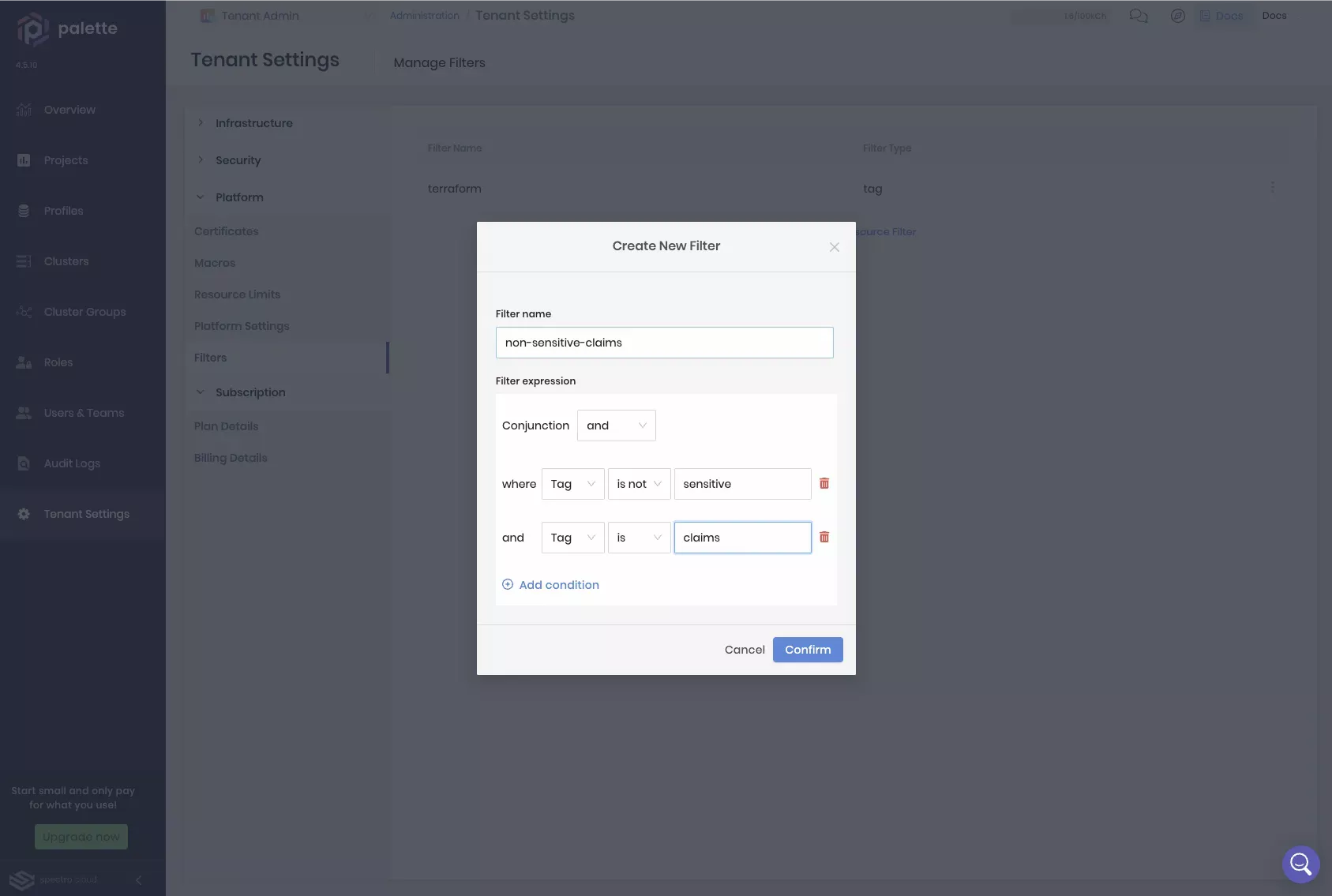1332x896 pixels.
Task: Delete the 'sensitive' condition with the trash icon
Action: (x=825, y=483)
